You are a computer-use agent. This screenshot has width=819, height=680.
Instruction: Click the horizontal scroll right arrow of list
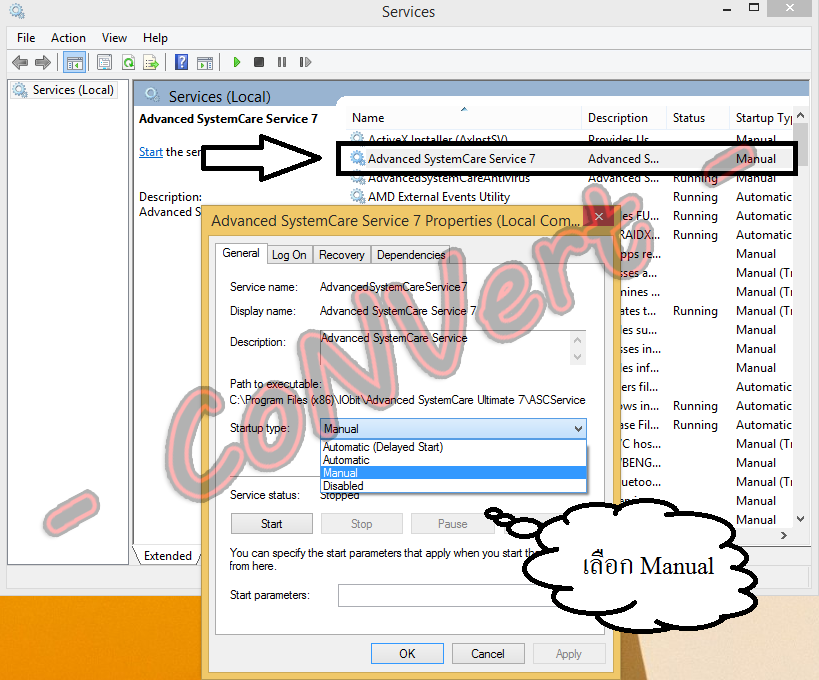click(783, 535)
